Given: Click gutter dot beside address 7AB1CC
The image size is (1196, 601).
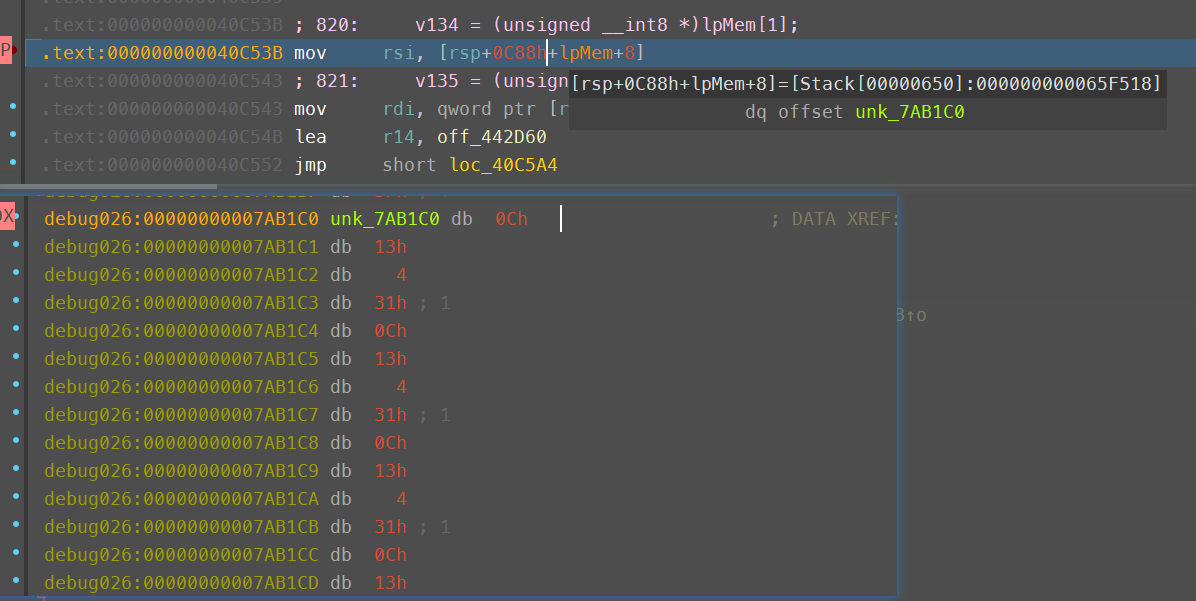Looking at the screenshot, I should [x=16, y=553].
